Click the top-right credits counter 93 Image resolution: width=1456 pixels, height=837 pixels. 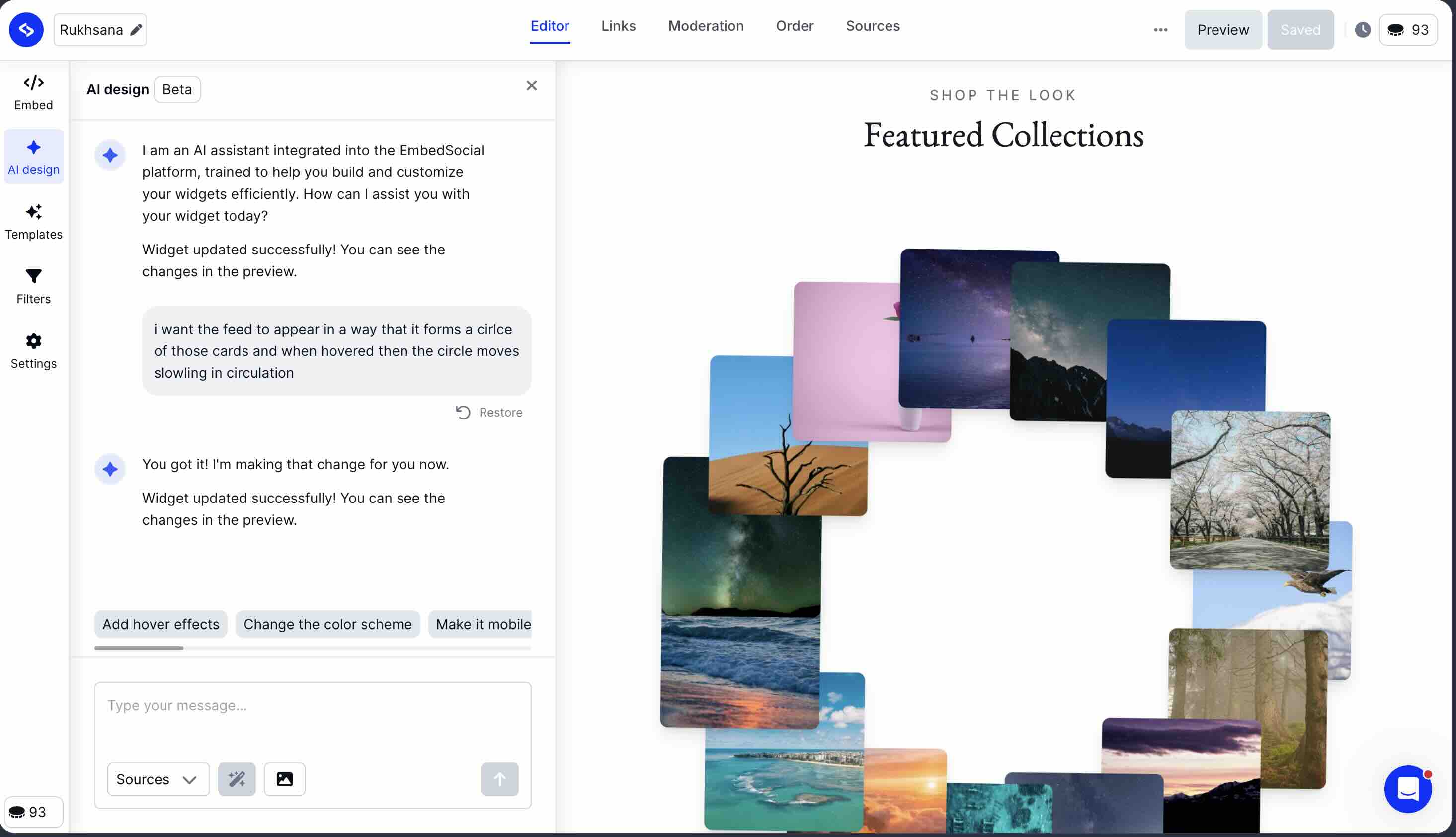(1408, 30)
